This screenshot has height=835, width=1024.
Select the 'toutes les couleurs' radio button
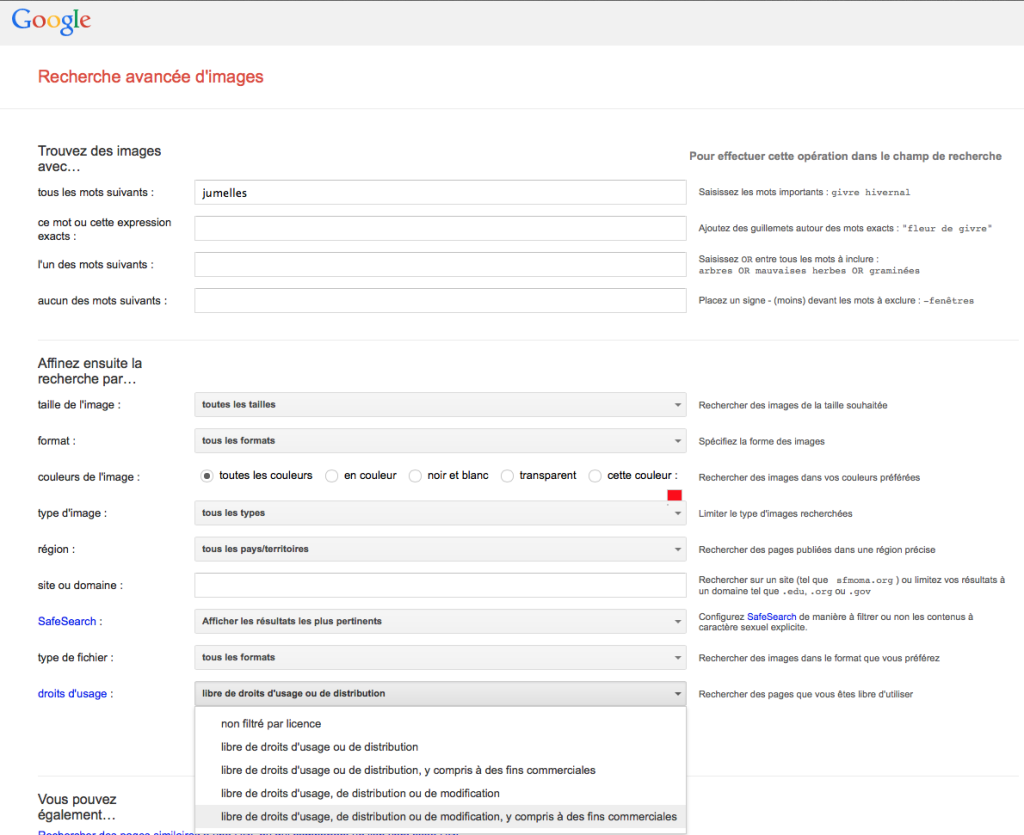(207, 476)
